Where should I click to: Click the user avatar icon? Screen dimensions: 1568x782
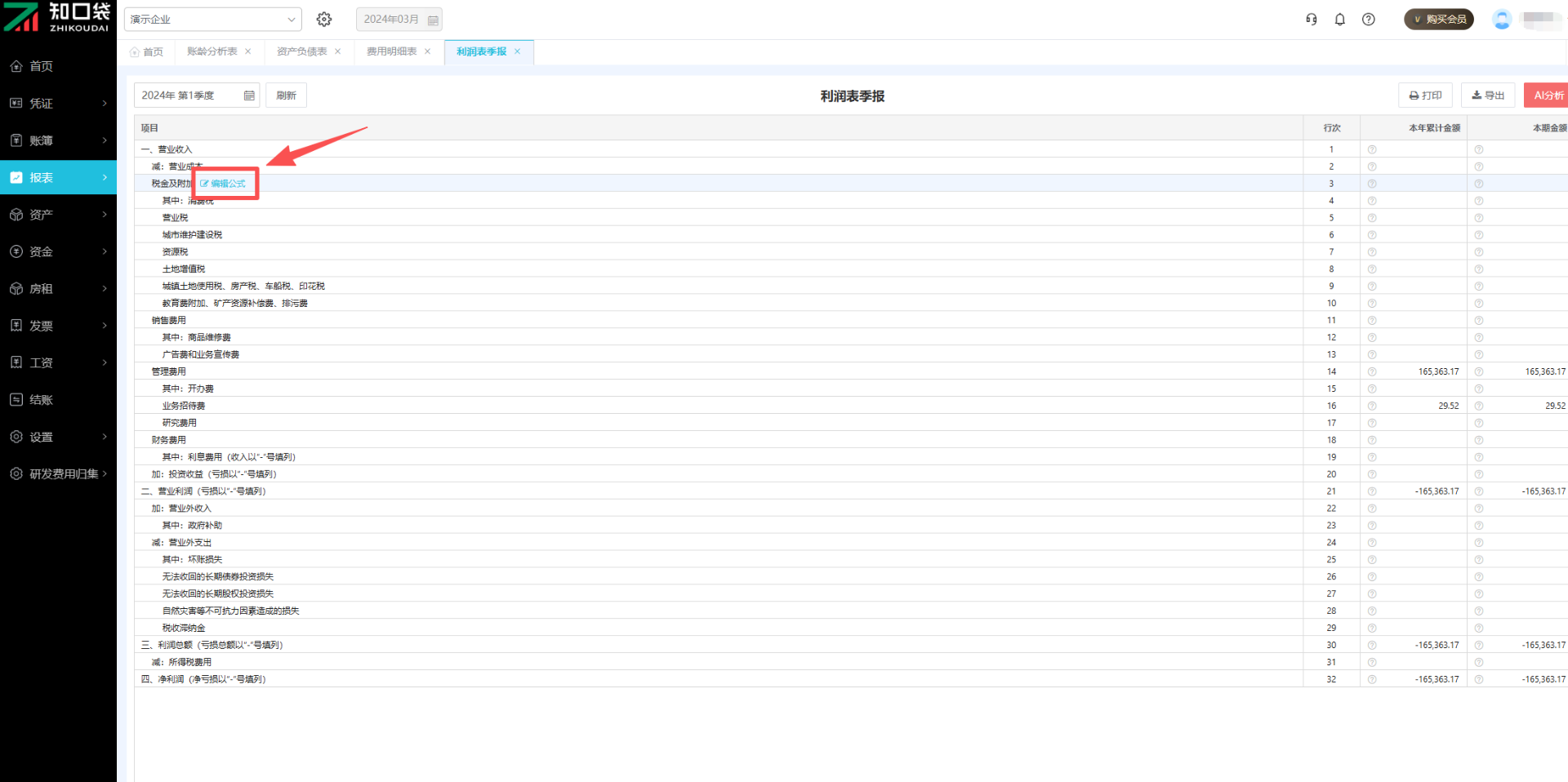pos(1501,20)
